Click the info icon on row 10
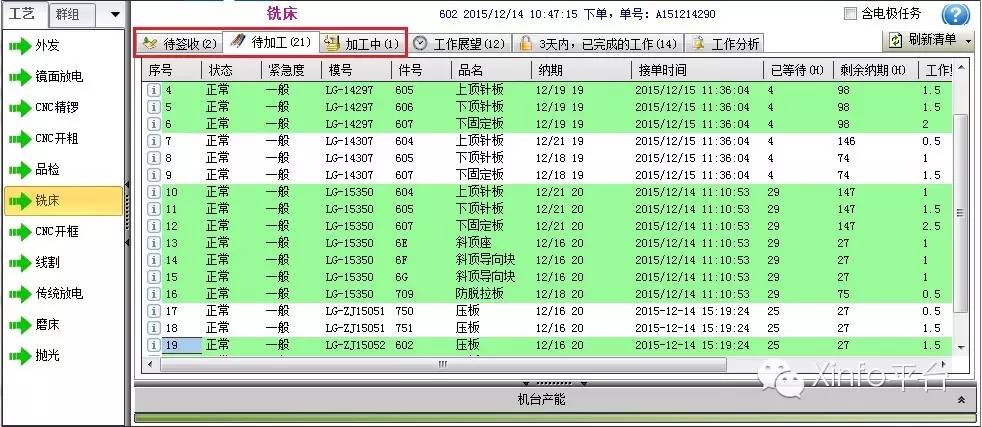Screen dimensions: 982x427 point(154,192)
